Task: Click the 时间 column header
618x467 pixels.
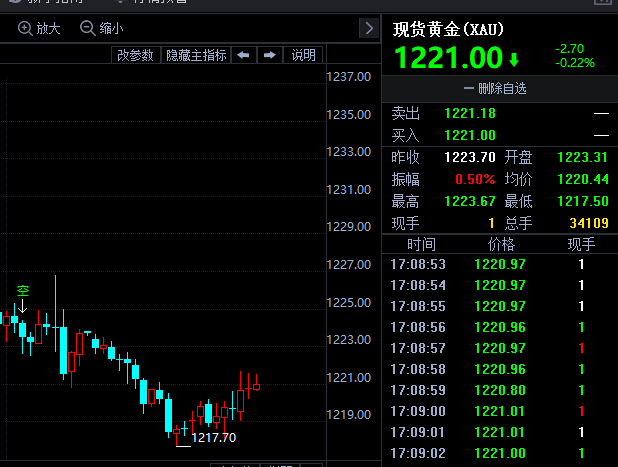Action: click(421, 245)
